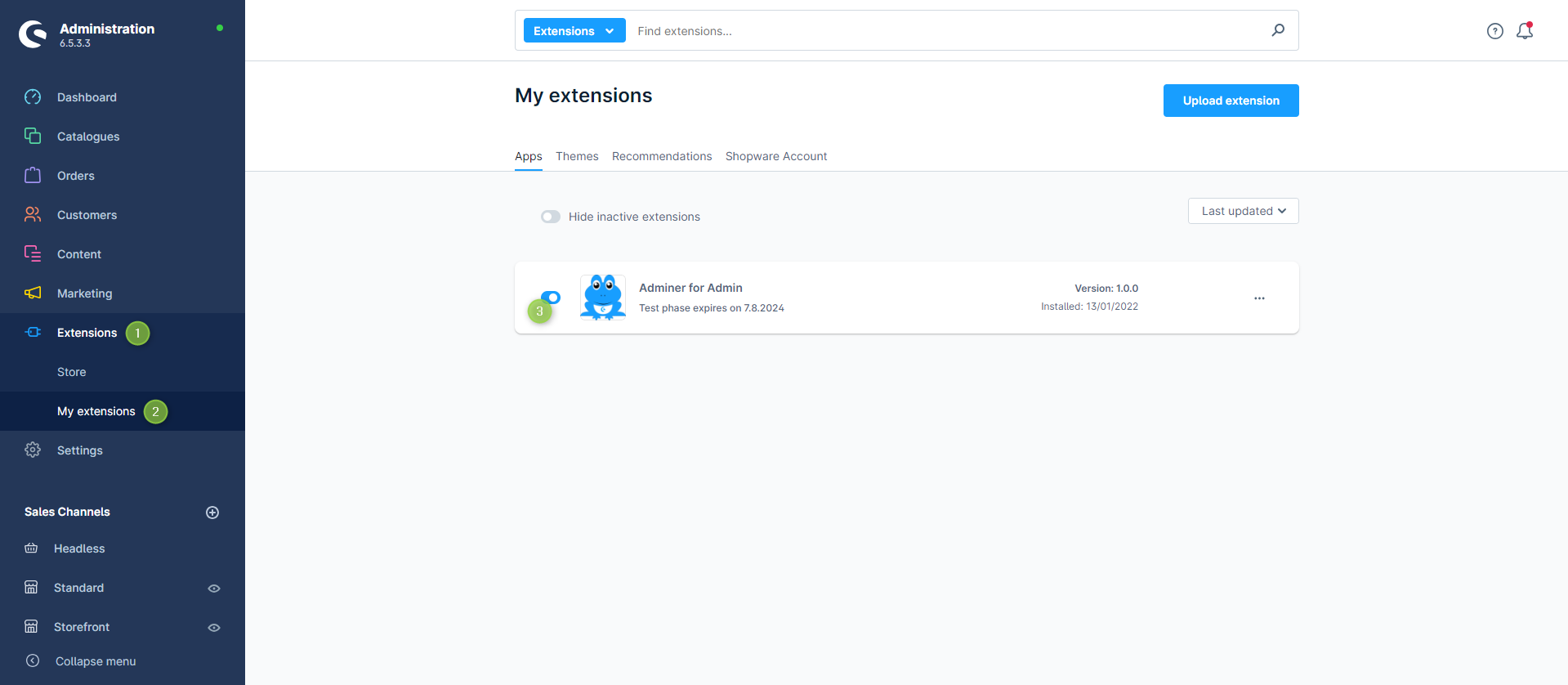Screen dimensions: 1568x685
Task: Open the Last updated sort dropdown
Action: pyautogui.click(x=1243, y=211)
